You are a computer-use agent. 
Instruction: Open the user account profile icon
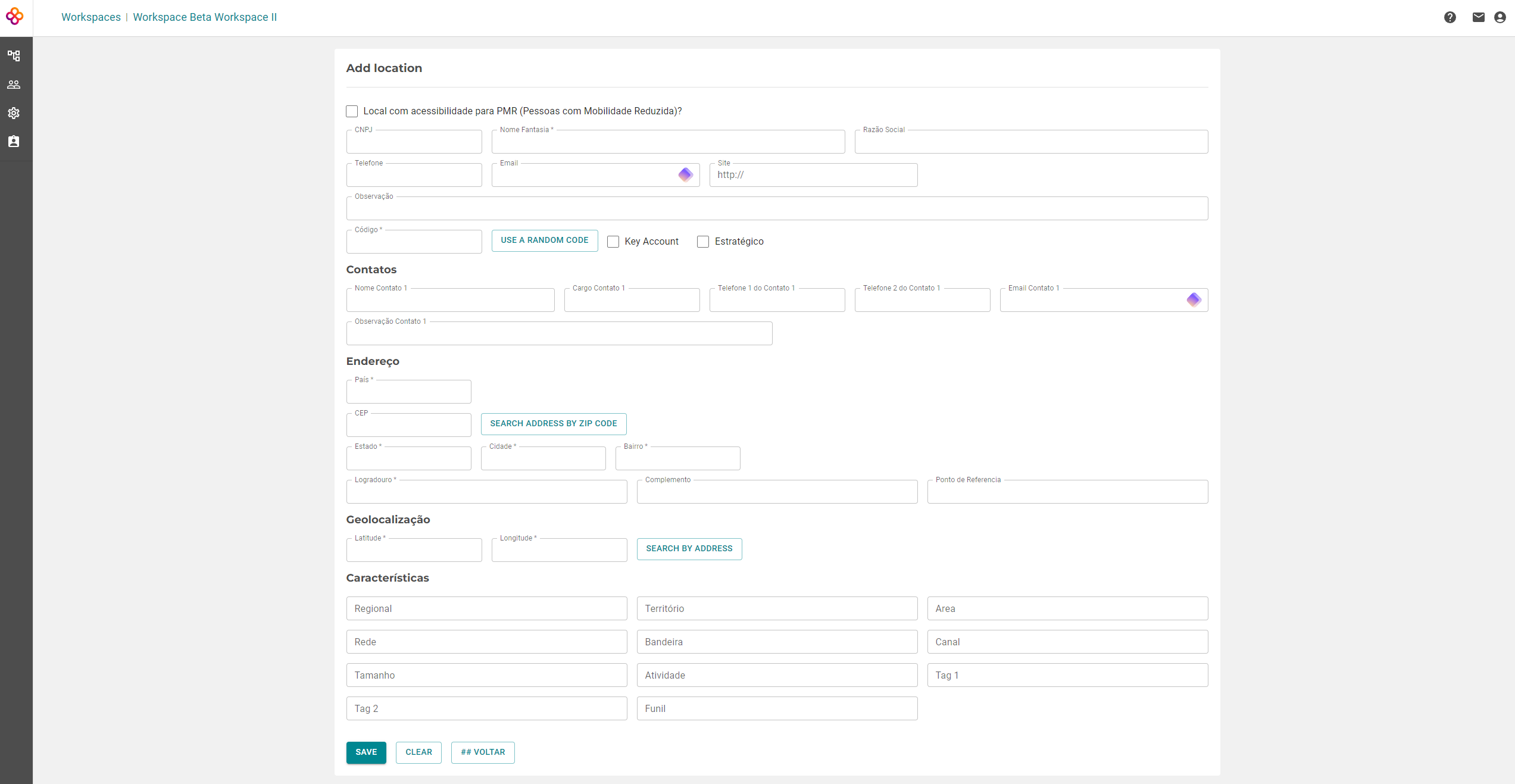[x=1500, y=17]
